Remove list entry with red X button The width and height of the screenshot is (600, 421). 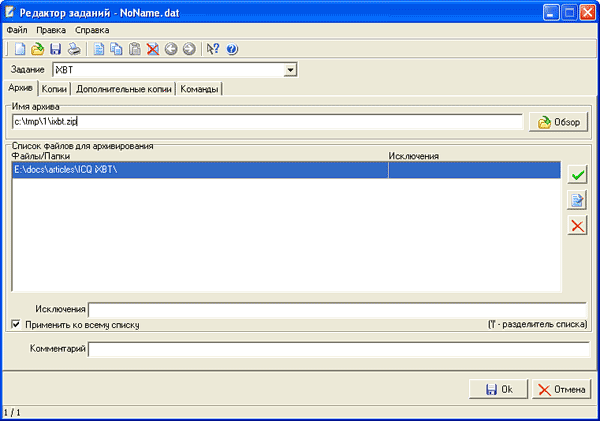point(577,225)
